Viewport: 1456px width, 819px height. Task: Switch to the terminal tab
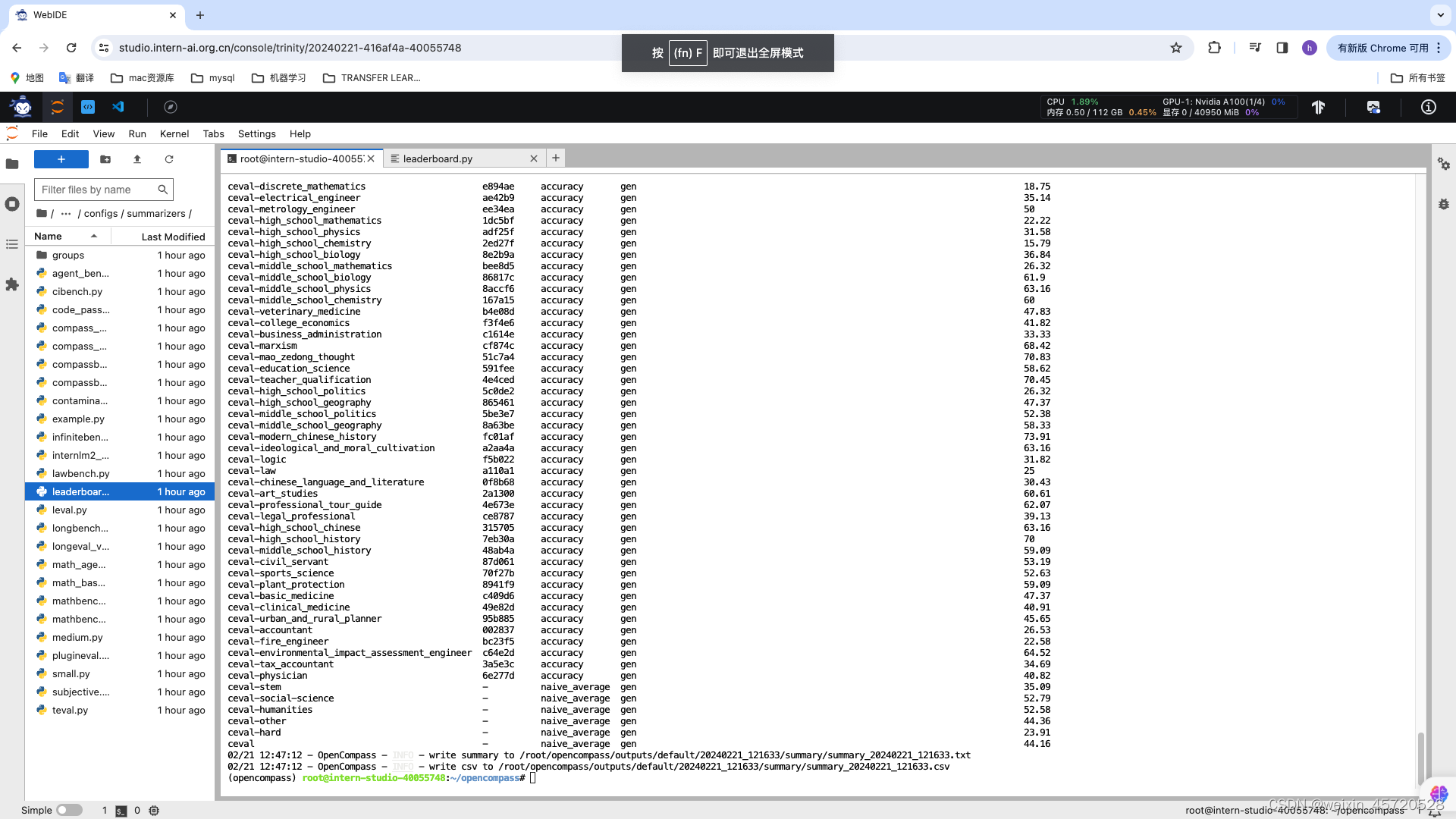[x=300, y=158]
